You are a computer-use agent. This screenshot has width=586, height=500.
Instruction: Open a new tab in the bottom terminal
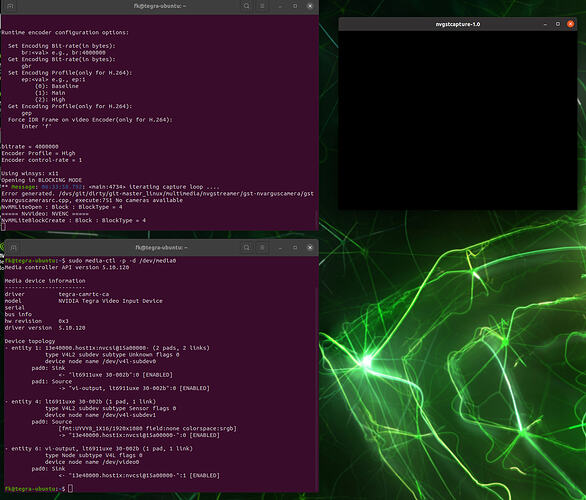coord(13,247)
